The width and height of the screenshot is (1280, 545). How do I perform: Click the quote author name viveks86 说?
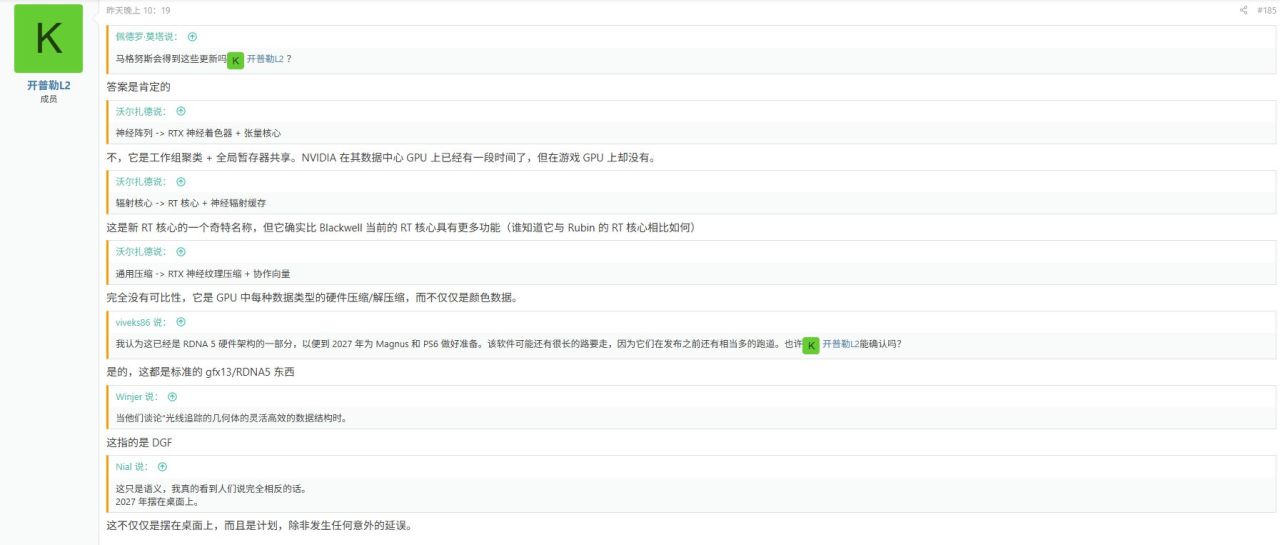[x=143, y=322]
